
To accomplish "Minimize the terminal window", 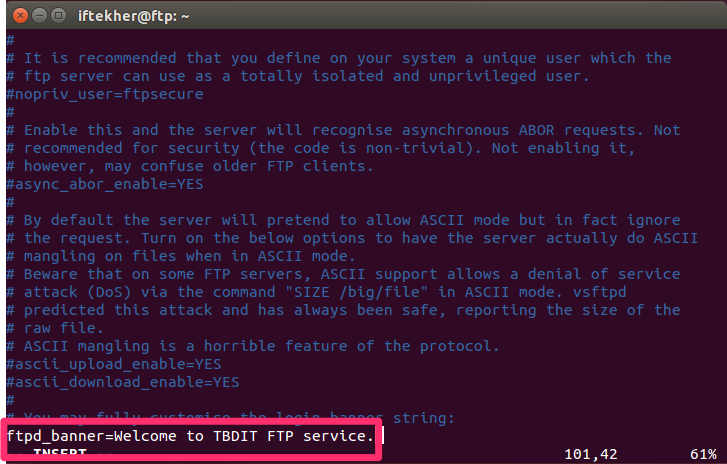I will pyautogui.click(x=39, y=16).
